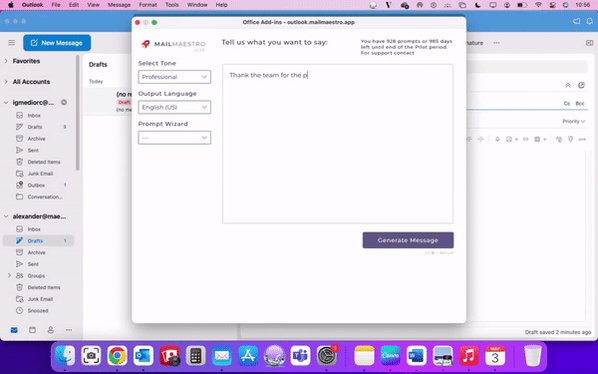Expand the Favorites section
This screenshot has height=374, width=598.
(6, 61)
